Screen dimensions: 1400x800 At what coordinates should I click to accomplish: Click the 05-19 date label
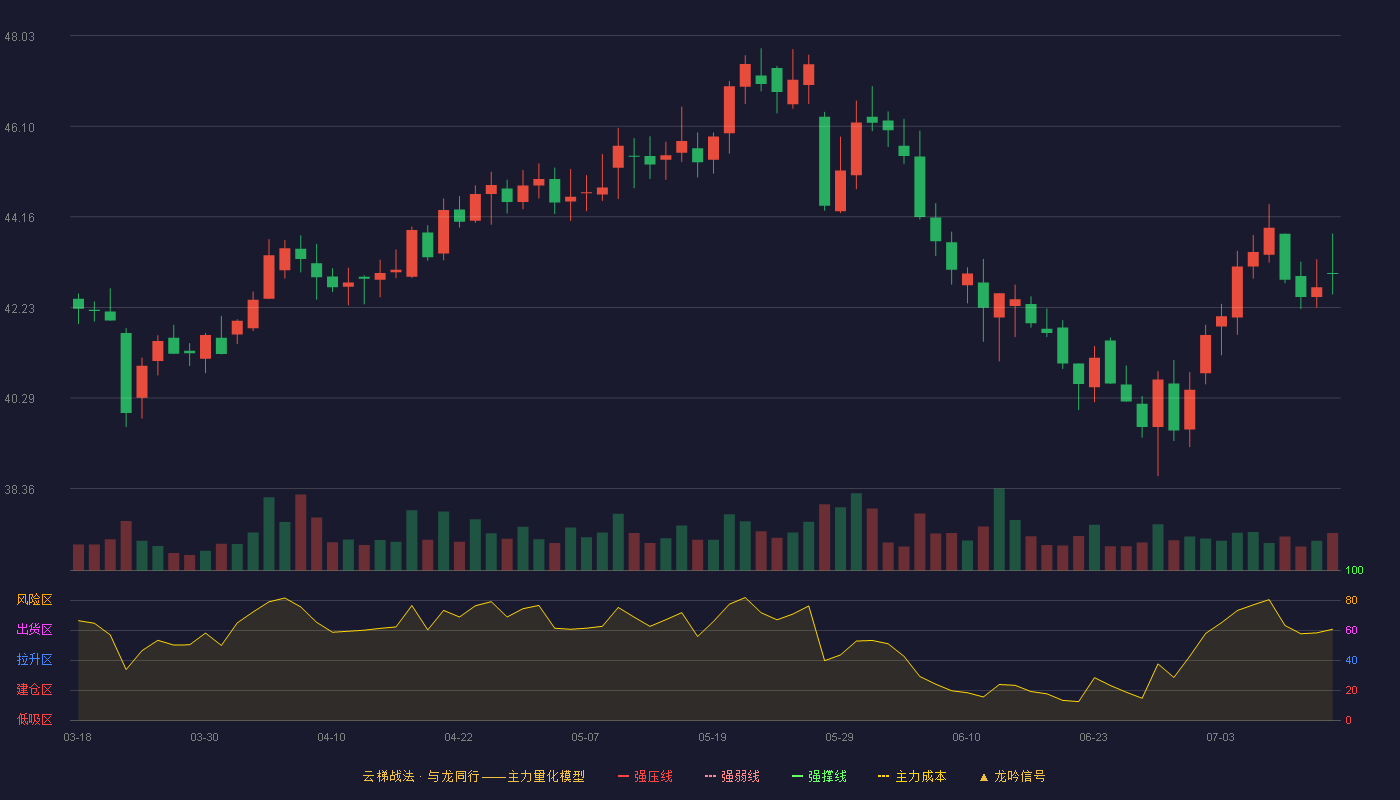pos(712,737)
